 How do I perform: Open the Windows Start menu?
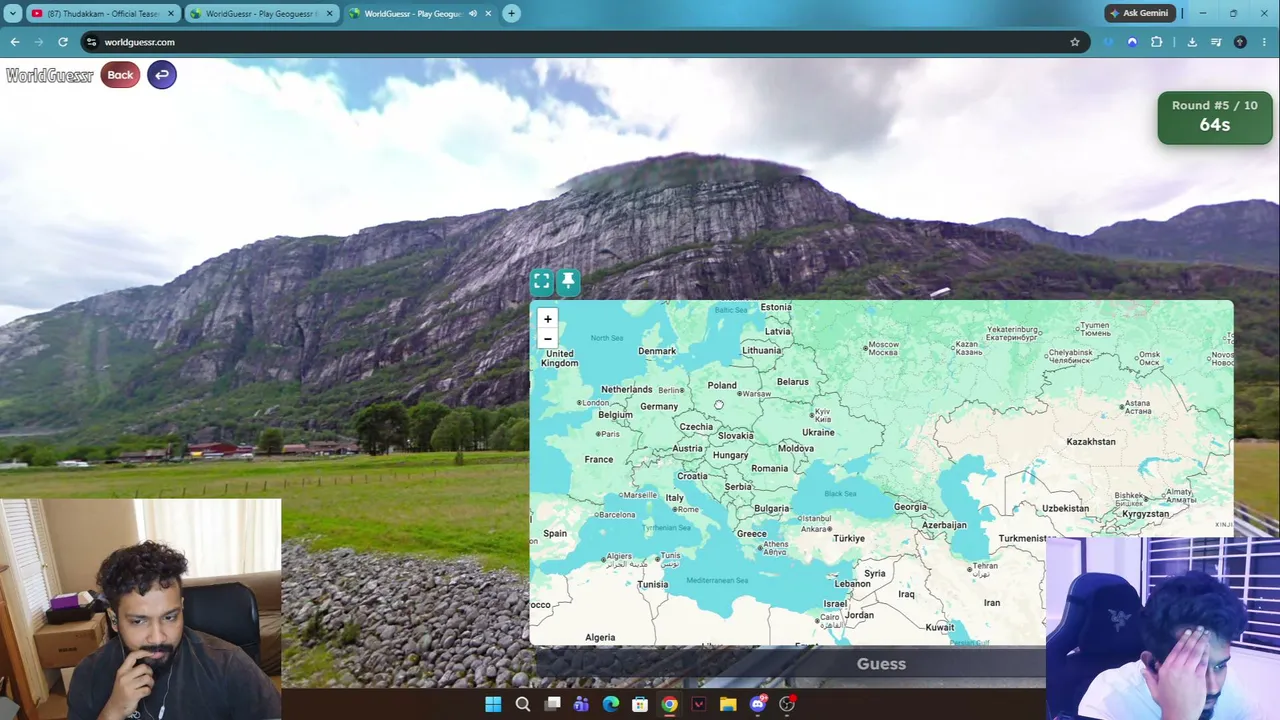tap(493, 704)
